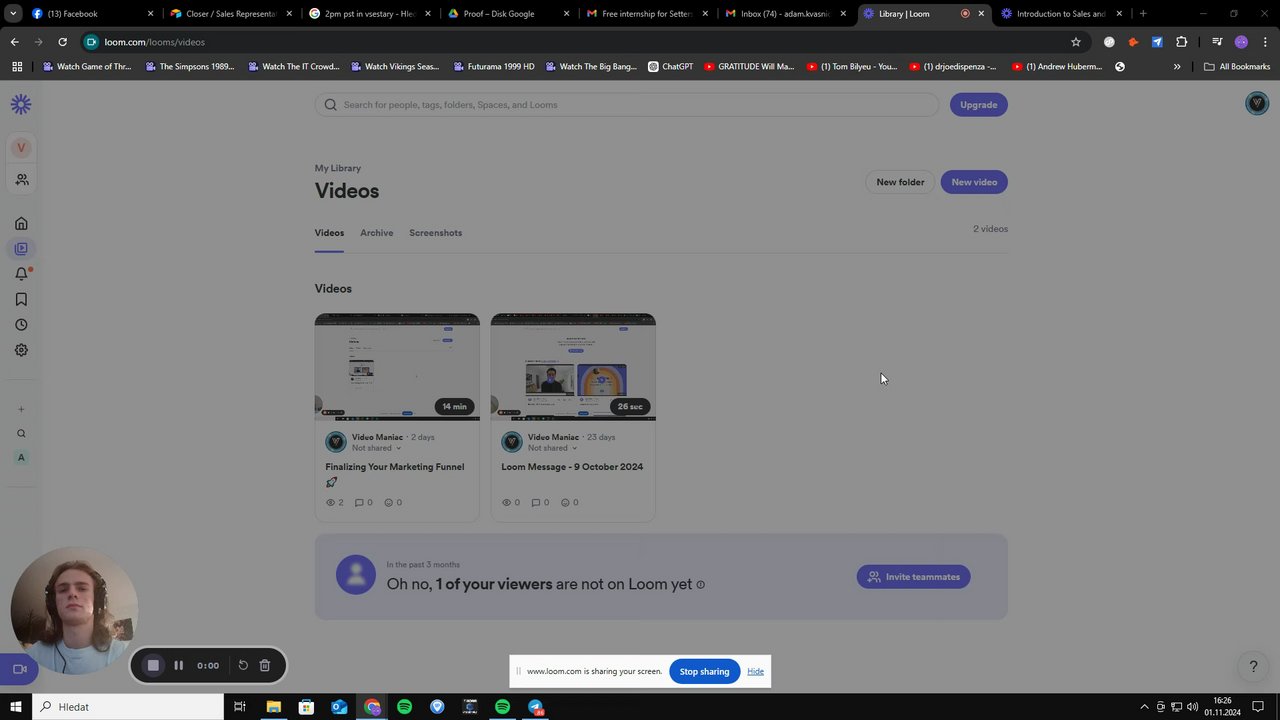This screenshot has width=1280, height=720.
Task: Click the camera button beside the webcam bubble
Action: 19,669
